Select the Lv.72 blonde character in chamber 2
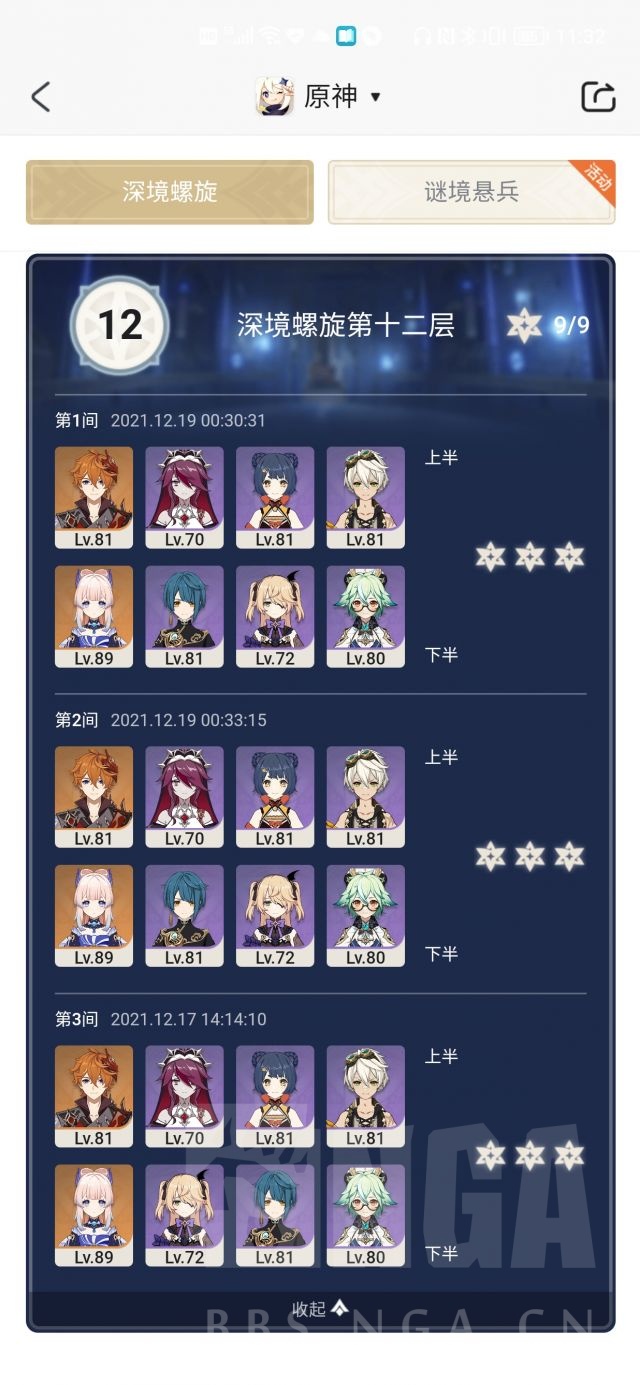640x1385 pixels. click(x=275, y=916)
